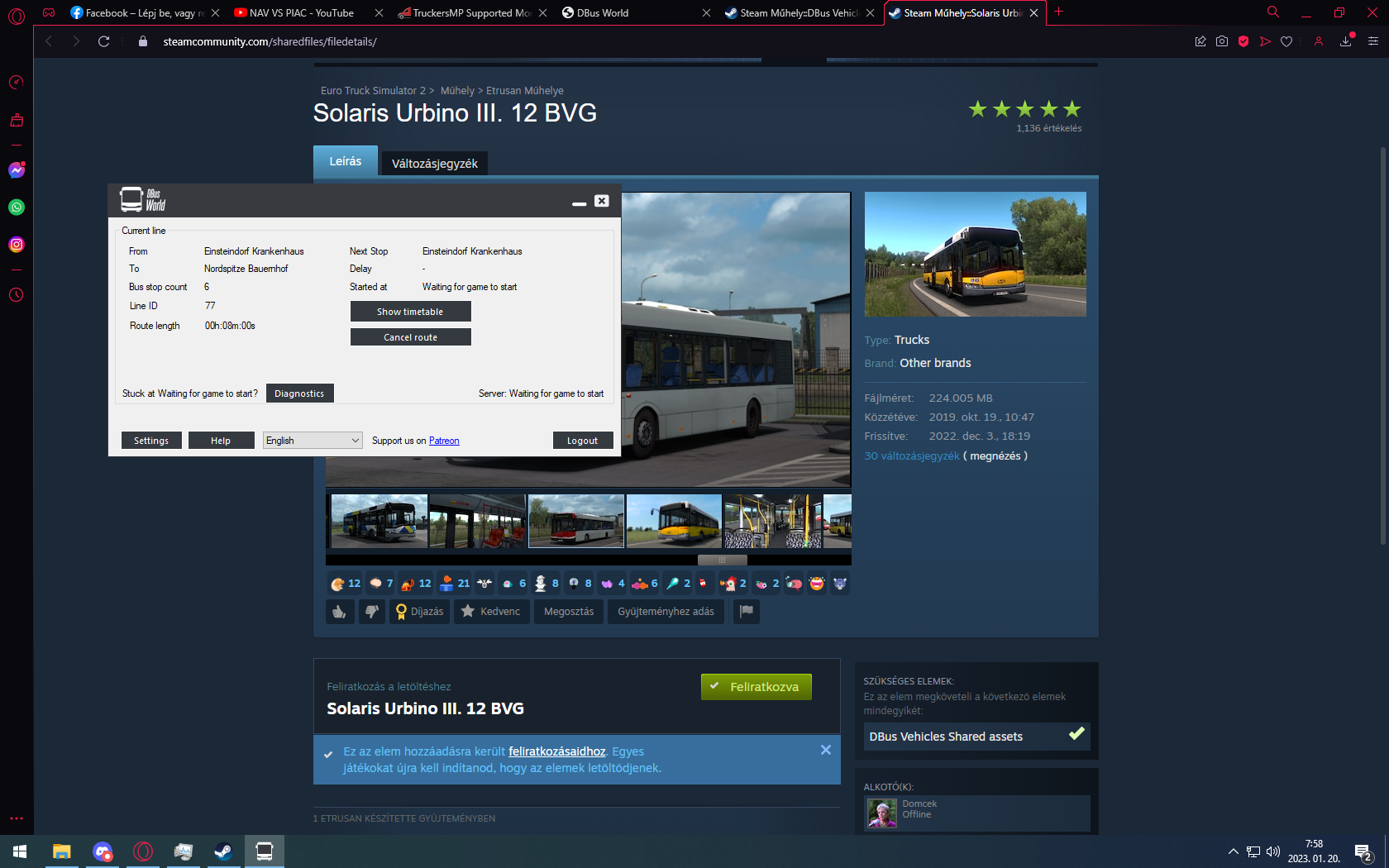
Task: Open Opera speed dial sidebar icon
Action: pos(17,83)
